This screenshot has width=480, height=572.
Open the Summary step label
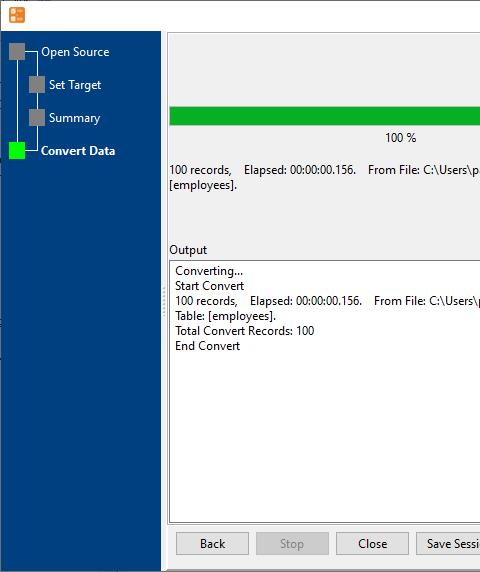74,118
